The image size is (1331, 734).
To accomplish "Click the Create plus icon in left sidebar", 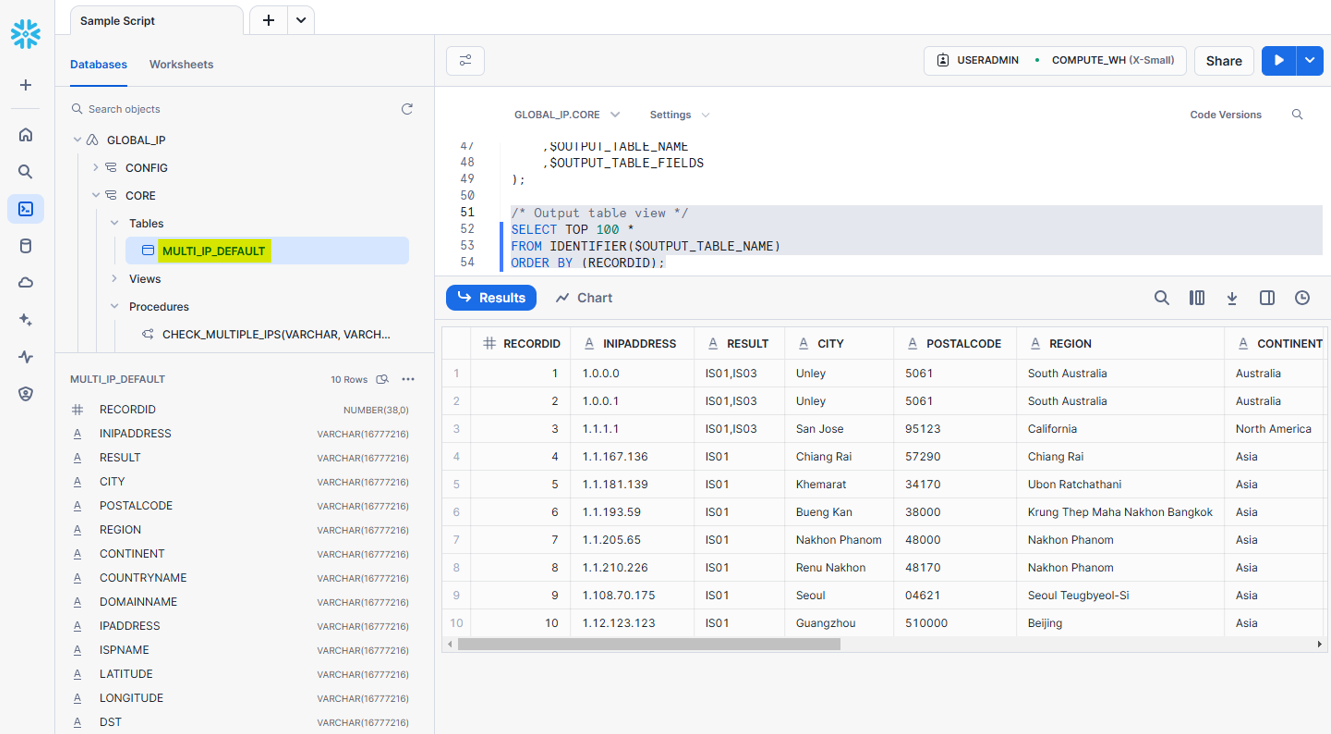I will [x=26, y=85].
